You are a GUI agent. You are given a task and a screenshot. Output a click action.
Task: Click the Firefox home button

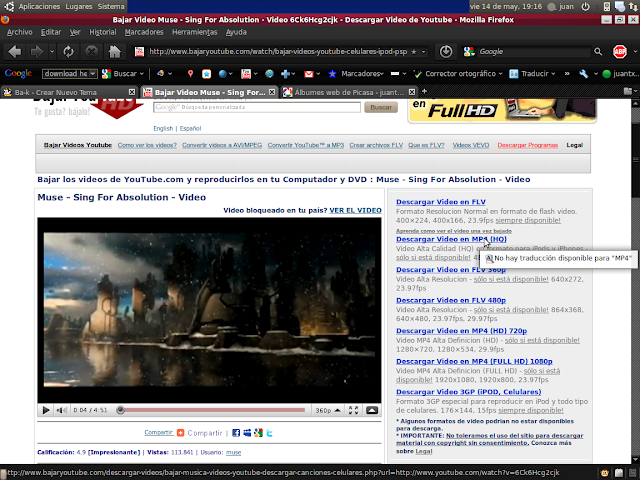tap(116, 51)
